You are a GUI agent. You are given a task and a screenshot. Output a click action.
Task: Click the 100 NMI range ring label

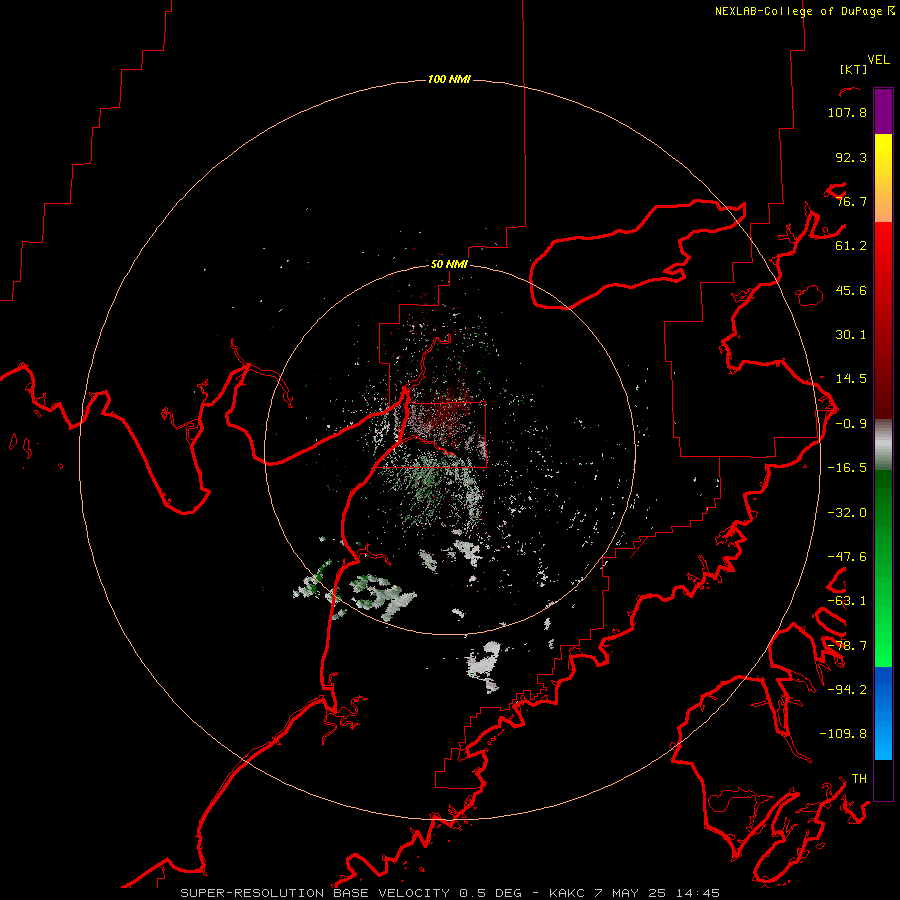point(449,79)
